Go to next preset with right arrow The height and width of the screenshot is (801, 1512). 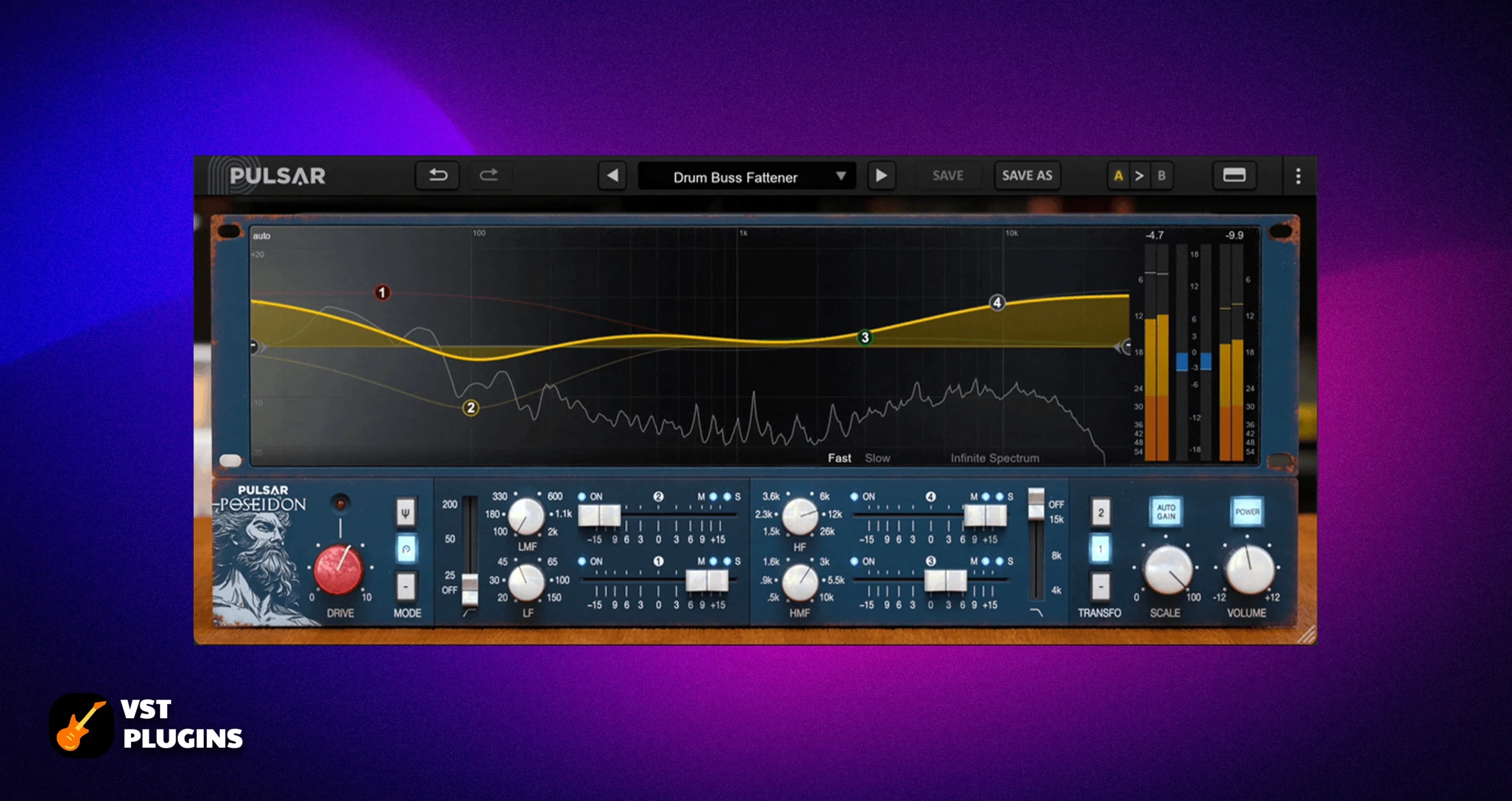(x=881, y=175)
